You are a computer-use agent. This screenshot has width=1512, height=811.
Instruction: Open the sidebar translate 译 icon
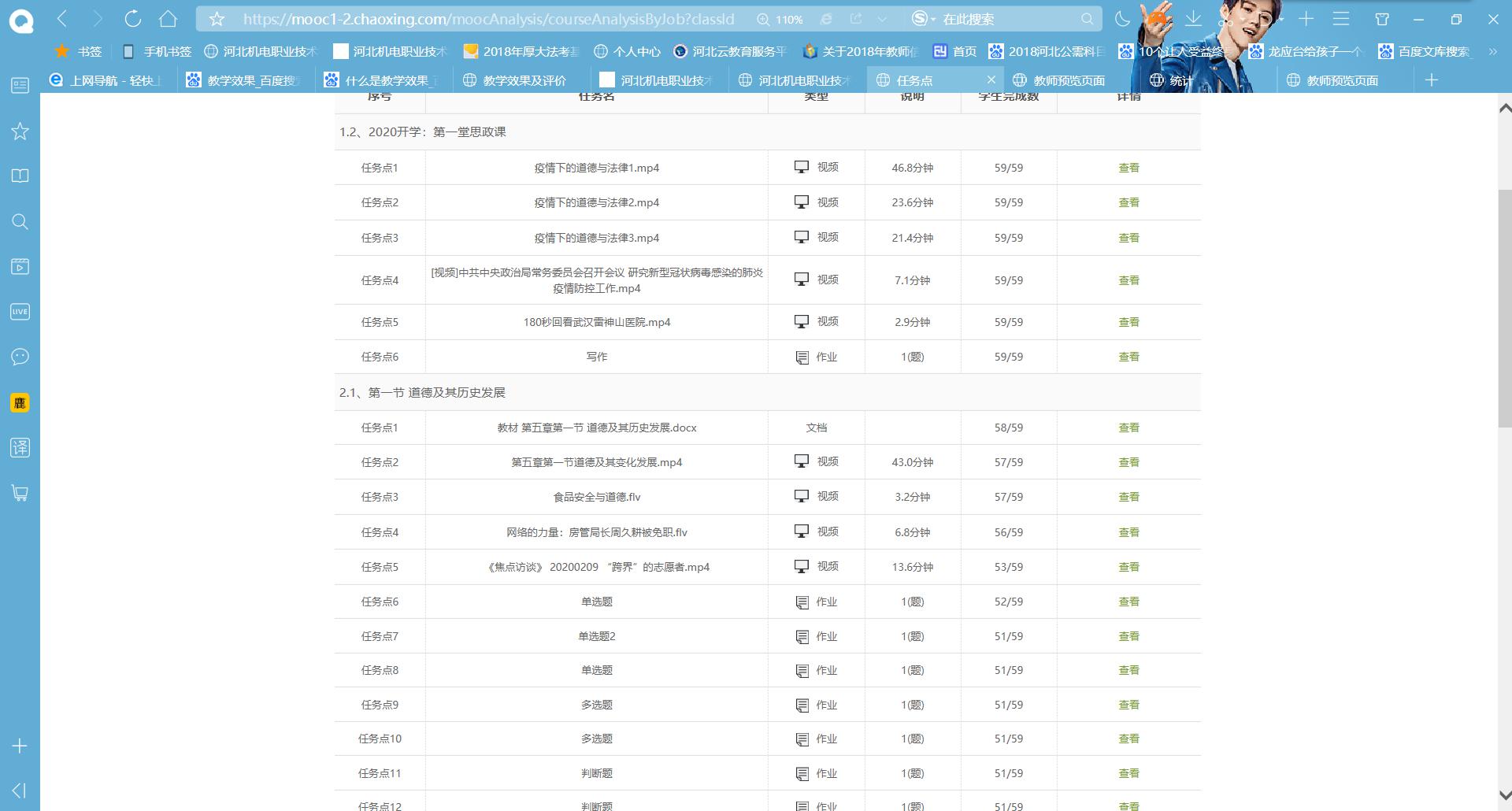(20, 447)
